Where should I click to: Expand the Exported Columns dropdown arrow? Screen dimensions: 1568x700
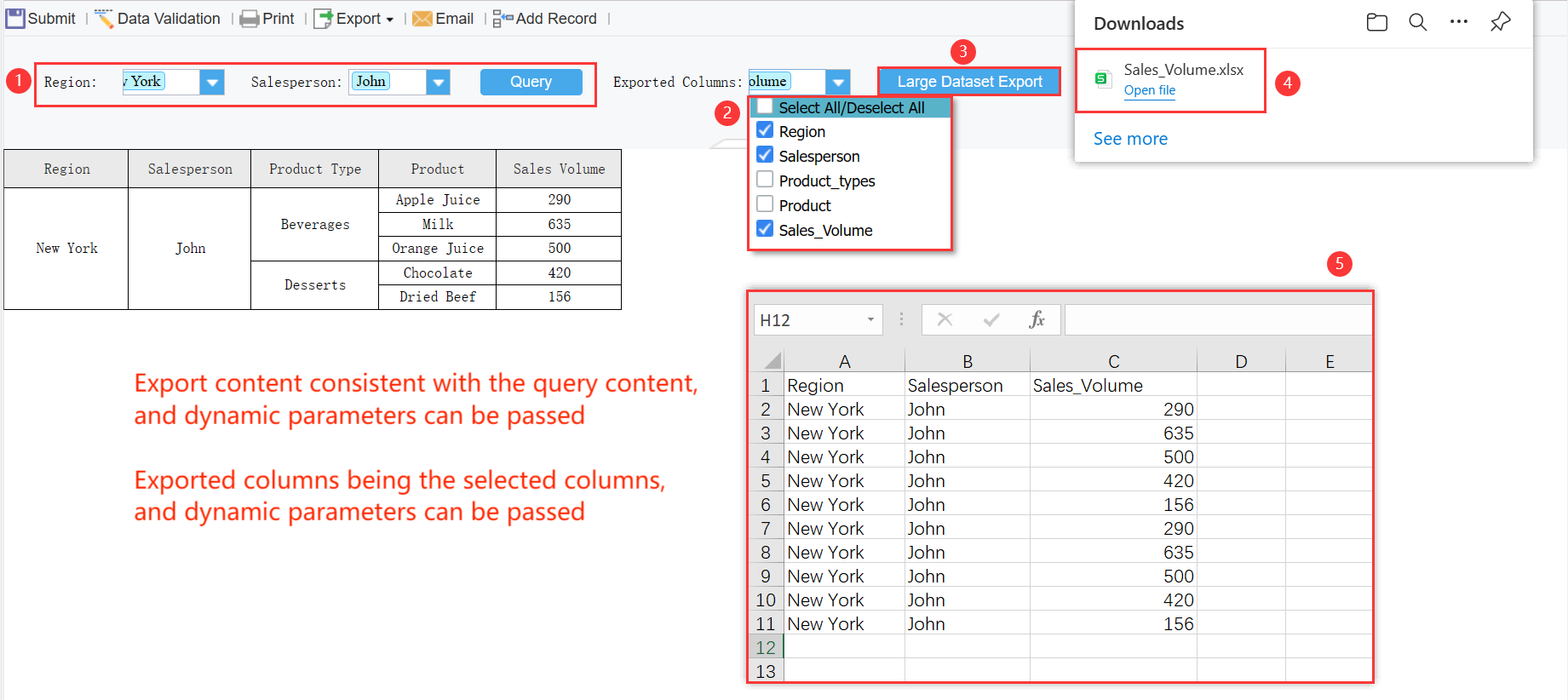point(838,82)
